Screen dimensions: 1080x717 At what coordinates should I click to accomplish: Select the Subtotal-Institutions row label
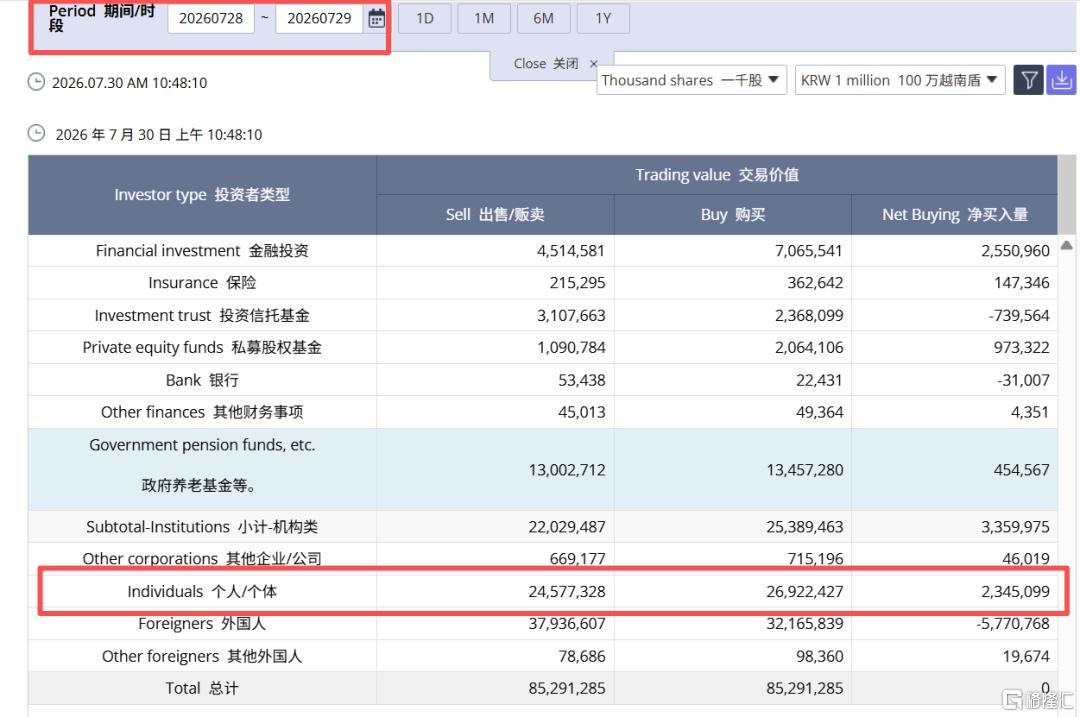tap(202, 527)
